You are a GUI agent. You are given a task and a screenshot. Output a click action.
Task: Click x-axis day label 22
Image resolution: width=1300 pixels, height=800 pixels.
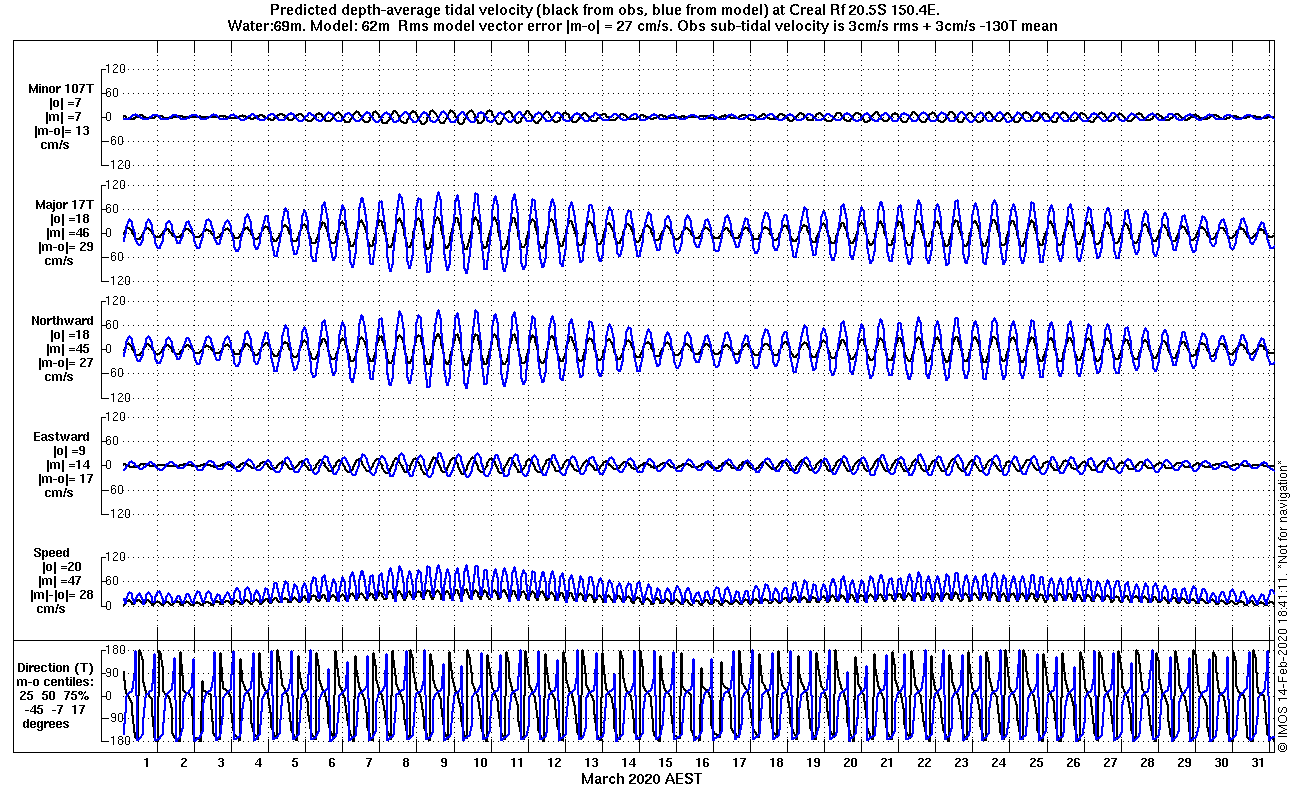click(x=923, y=763)
